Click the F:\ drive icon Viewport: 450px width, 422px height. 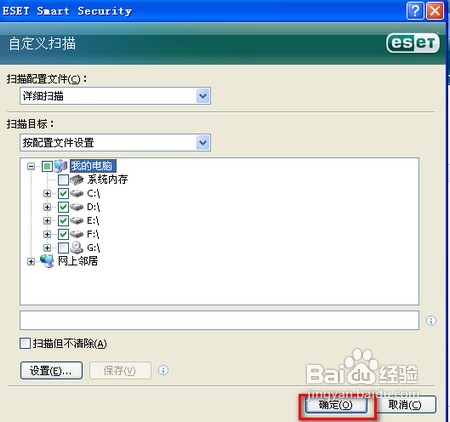point(77,234)
